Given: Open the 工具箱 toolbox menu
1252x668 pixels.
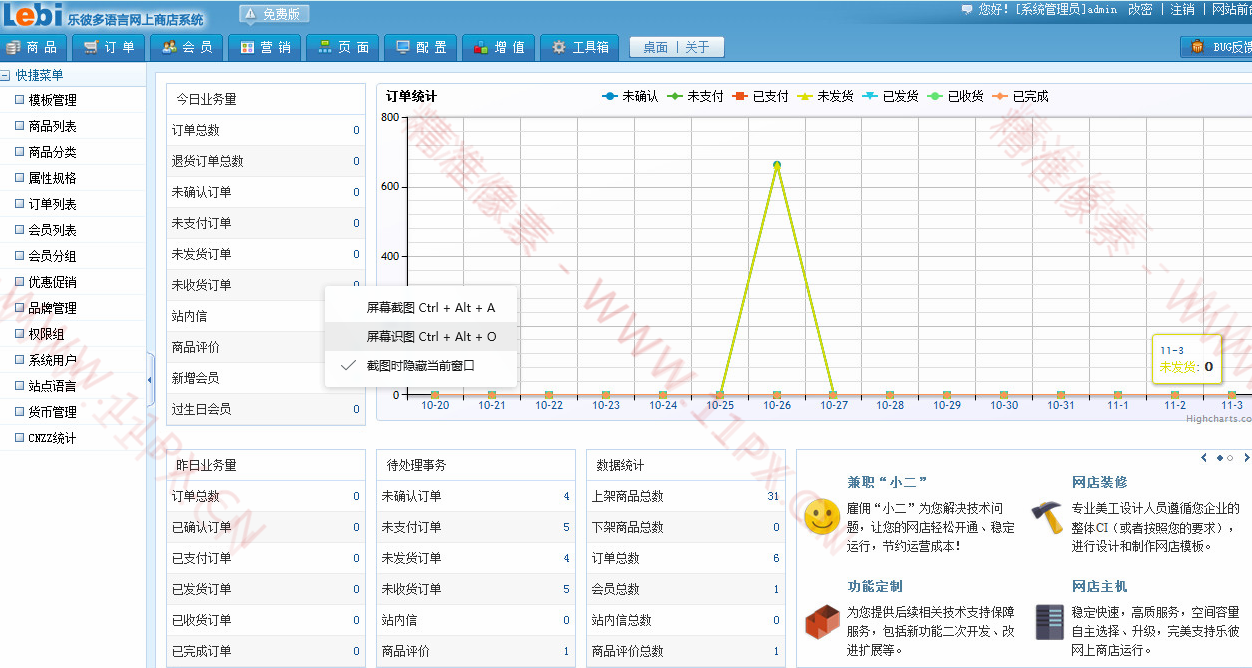Looking at the screenshot, I should point(579,47).
